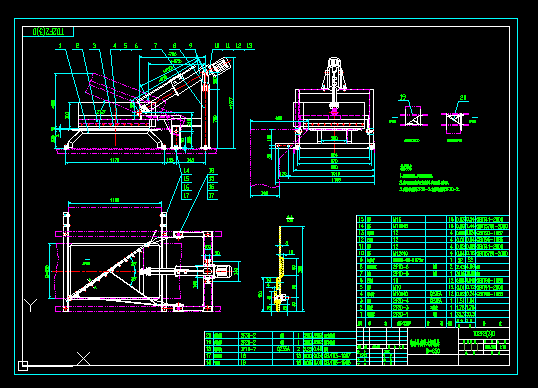Select the inclined motor in side view

coord(220,65)
